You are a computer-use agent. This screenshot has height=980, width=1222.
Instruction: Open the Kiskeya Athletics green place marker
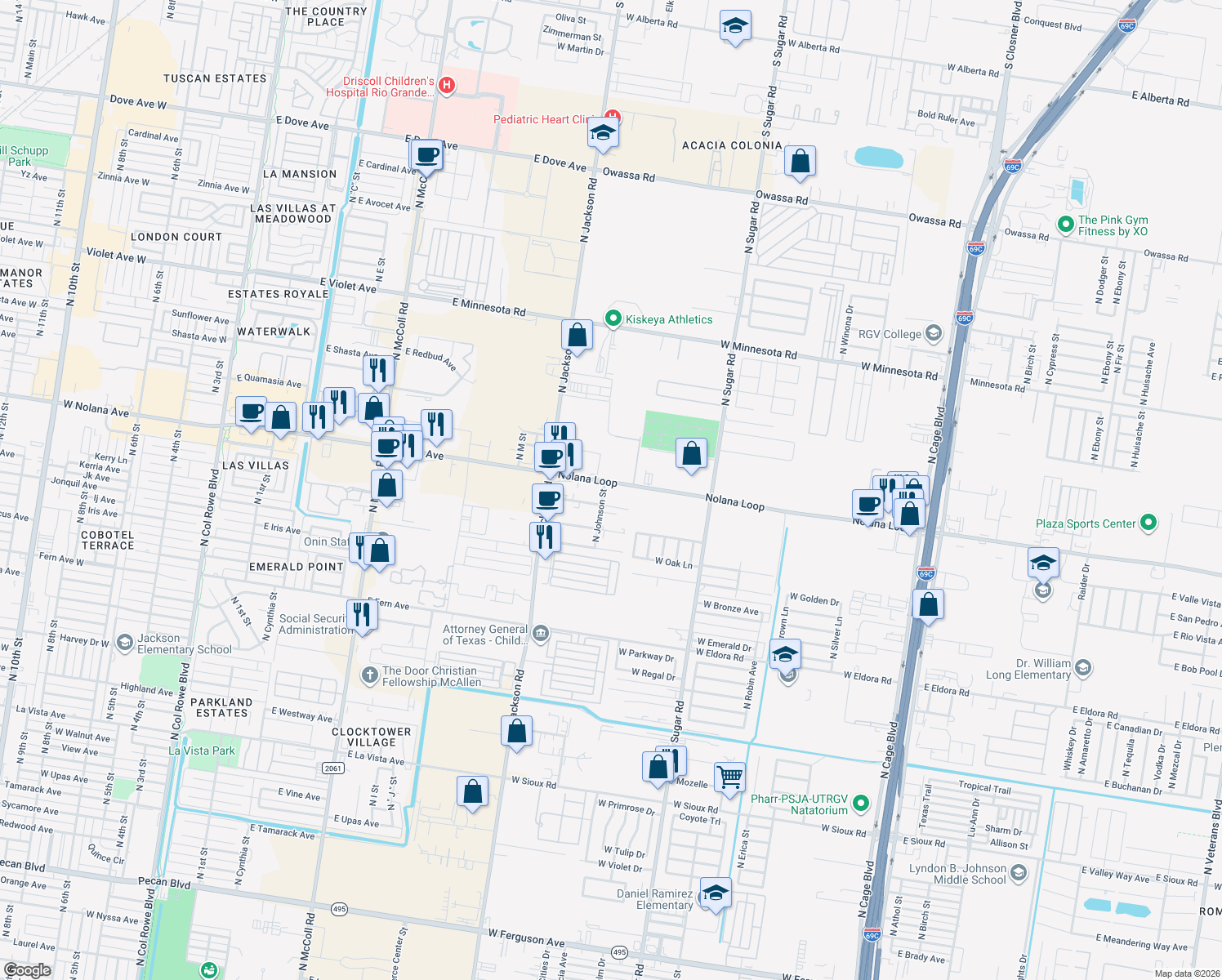tap(614, 318)
